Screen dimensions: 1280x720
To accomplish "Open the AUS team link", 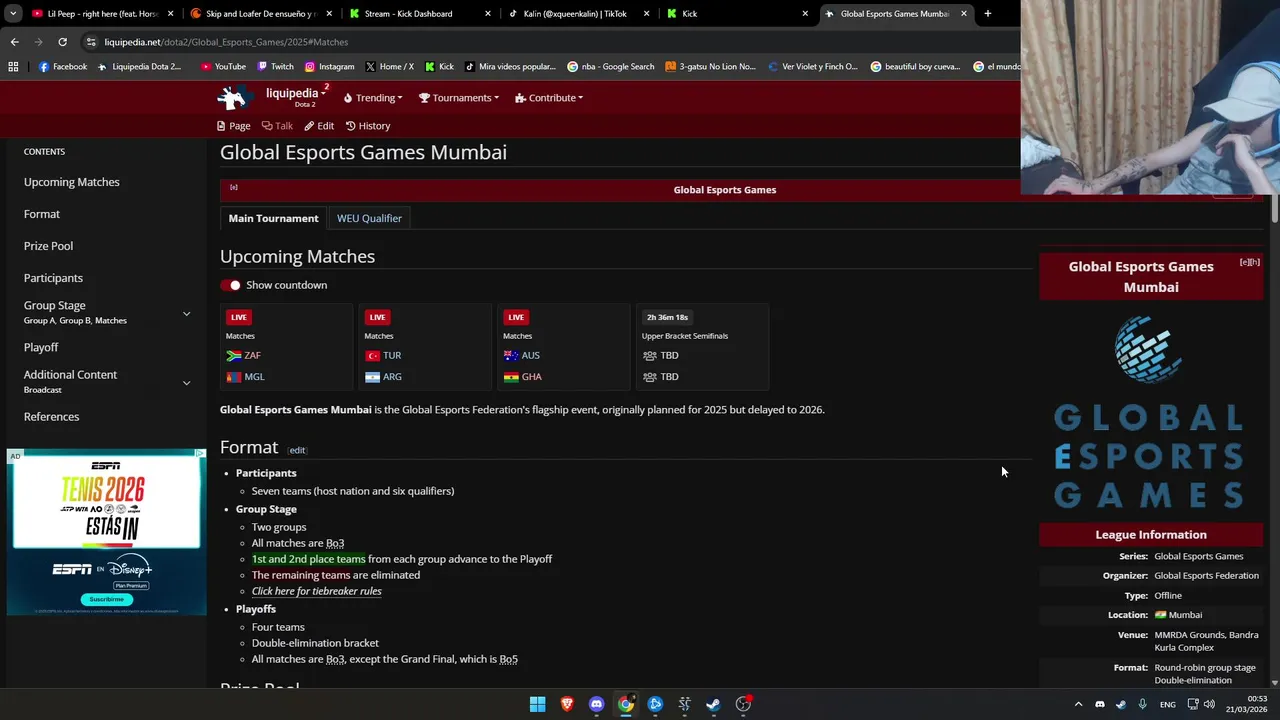I will (x=531, y=355).
